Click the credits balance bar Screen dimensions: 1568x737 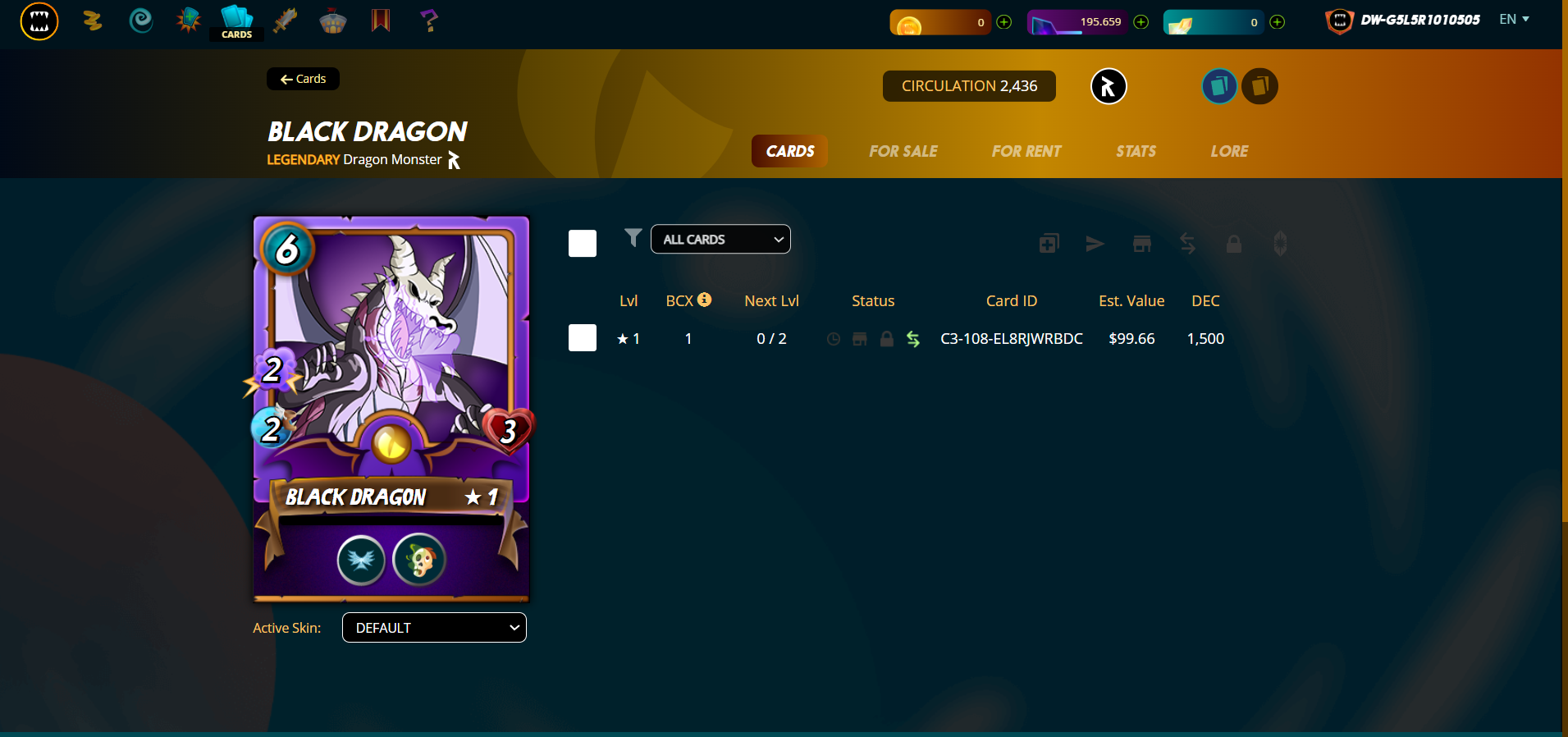pos(940,22)
